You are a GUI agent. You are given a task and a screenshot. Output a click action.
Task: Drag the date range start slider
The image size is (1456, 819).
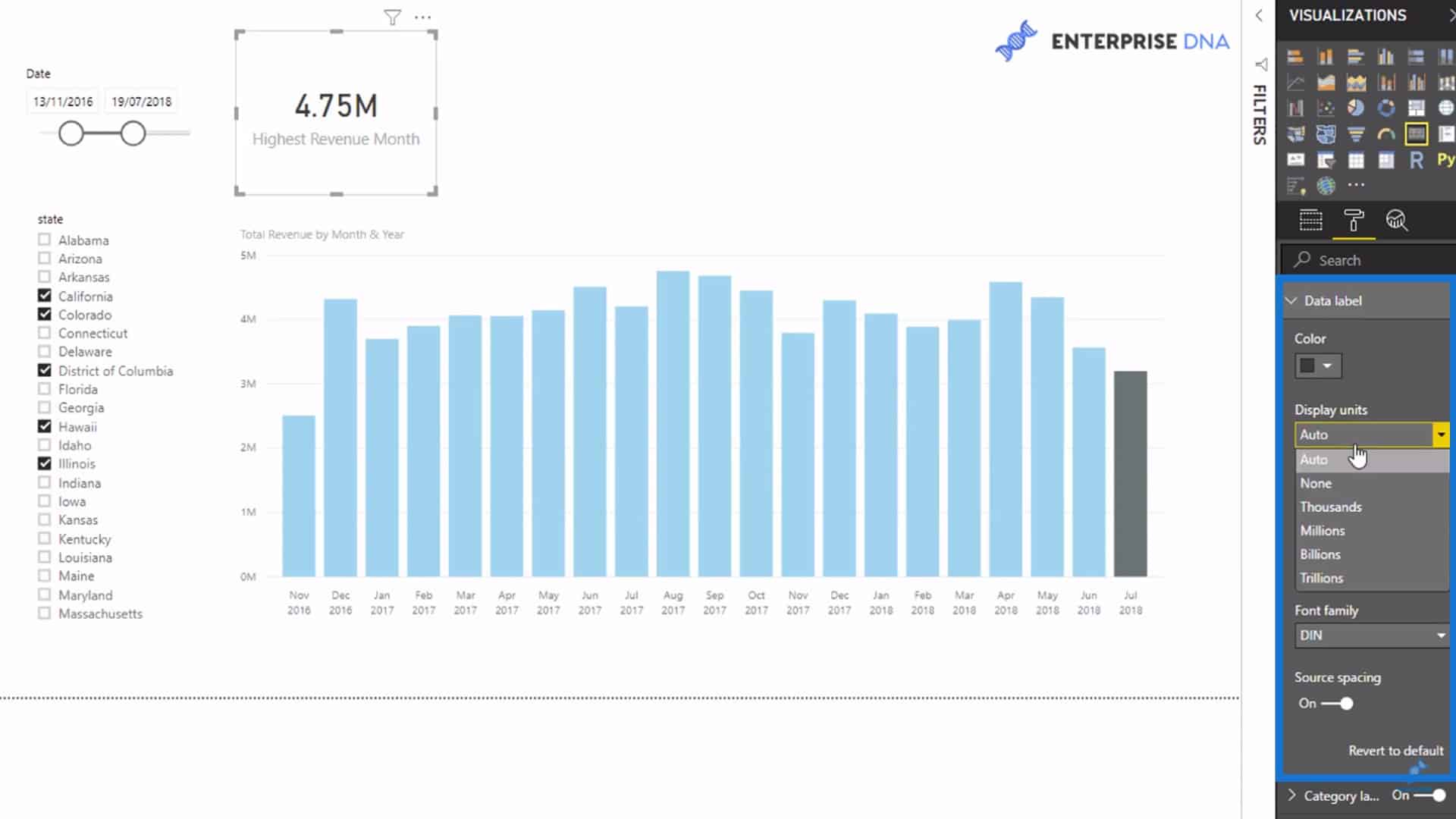[x=71, y=132]
